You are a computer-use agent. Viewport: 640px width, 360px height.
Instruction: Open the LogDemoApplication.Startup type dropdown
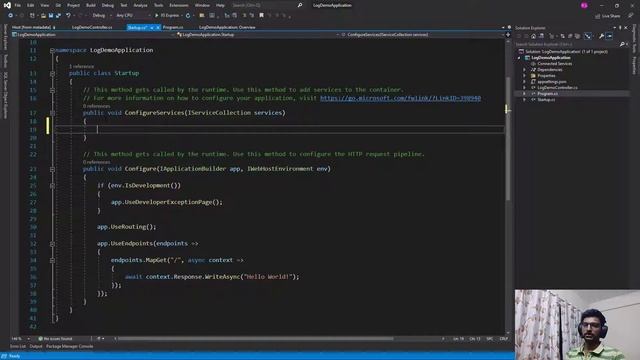[258, 35]
